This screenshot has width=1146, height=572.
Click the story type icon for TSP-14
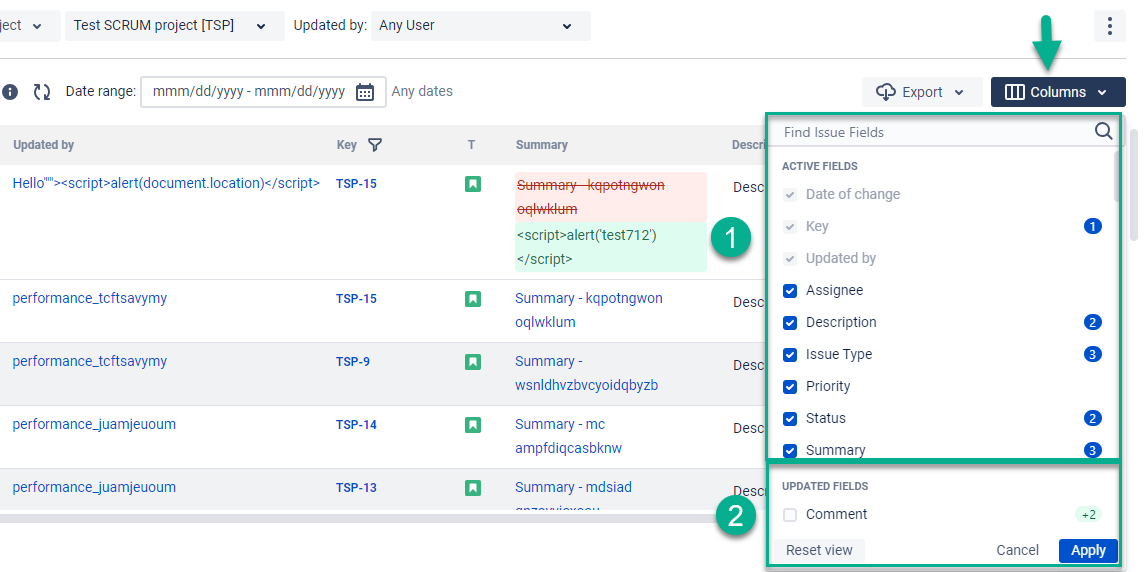473,424
